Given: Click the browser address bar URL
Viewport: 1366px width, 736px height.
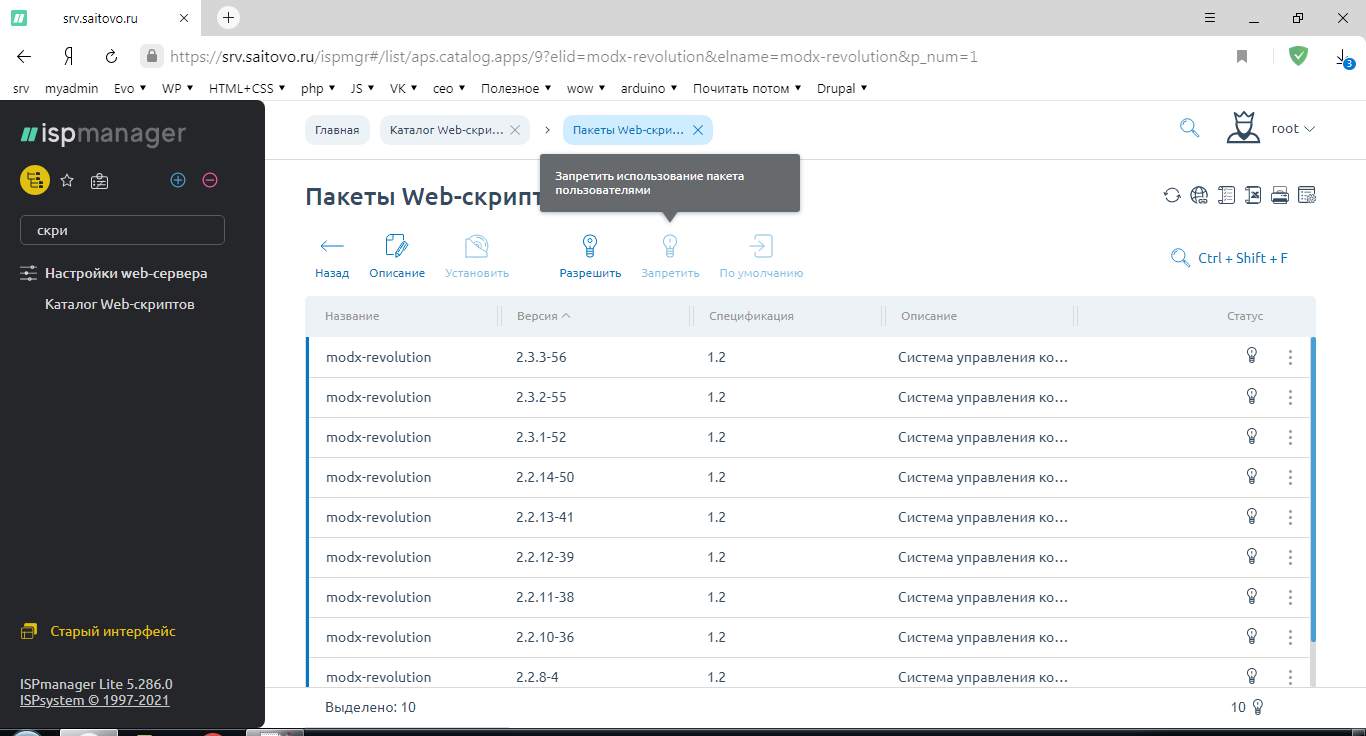Looking at the screenshot, I should tap(574, 57).
